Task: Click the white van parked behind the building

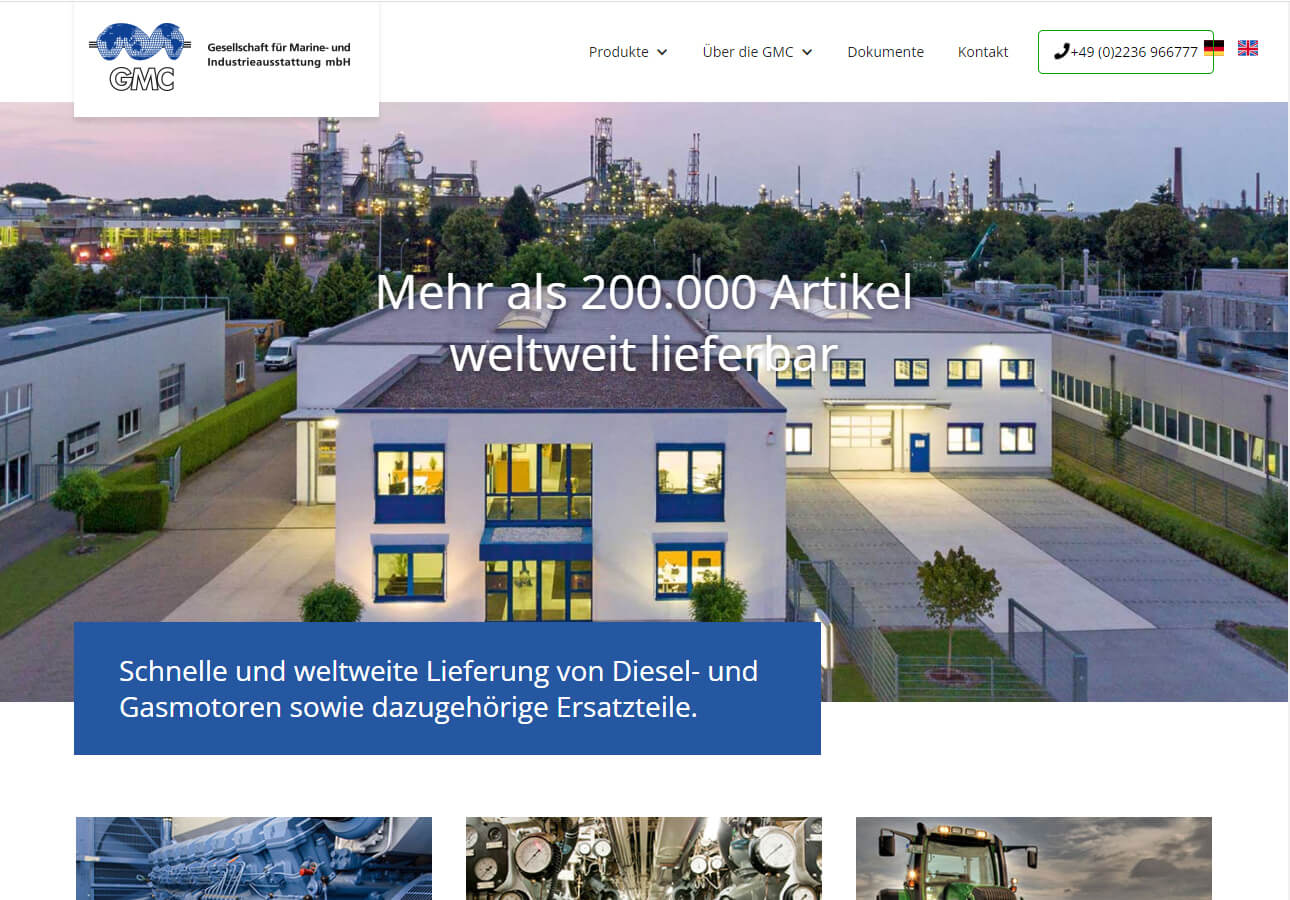Action: pyautogui.click(x=282, y=353)
